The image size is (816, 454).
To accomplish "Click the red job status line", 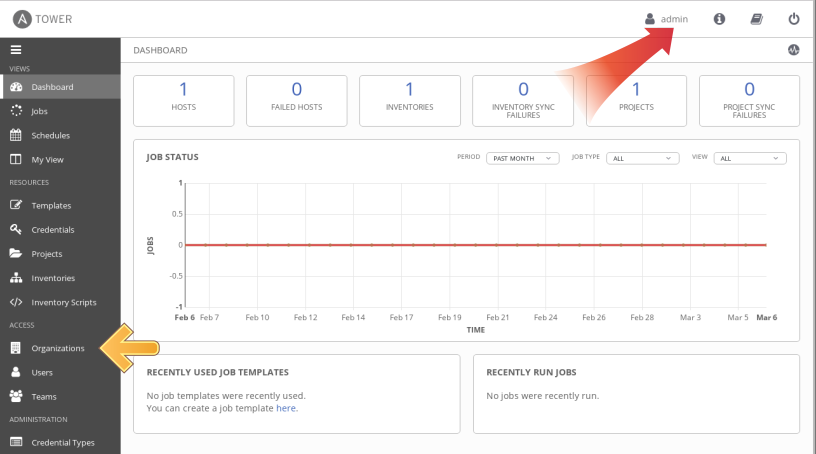I will [x=476, y=245].
